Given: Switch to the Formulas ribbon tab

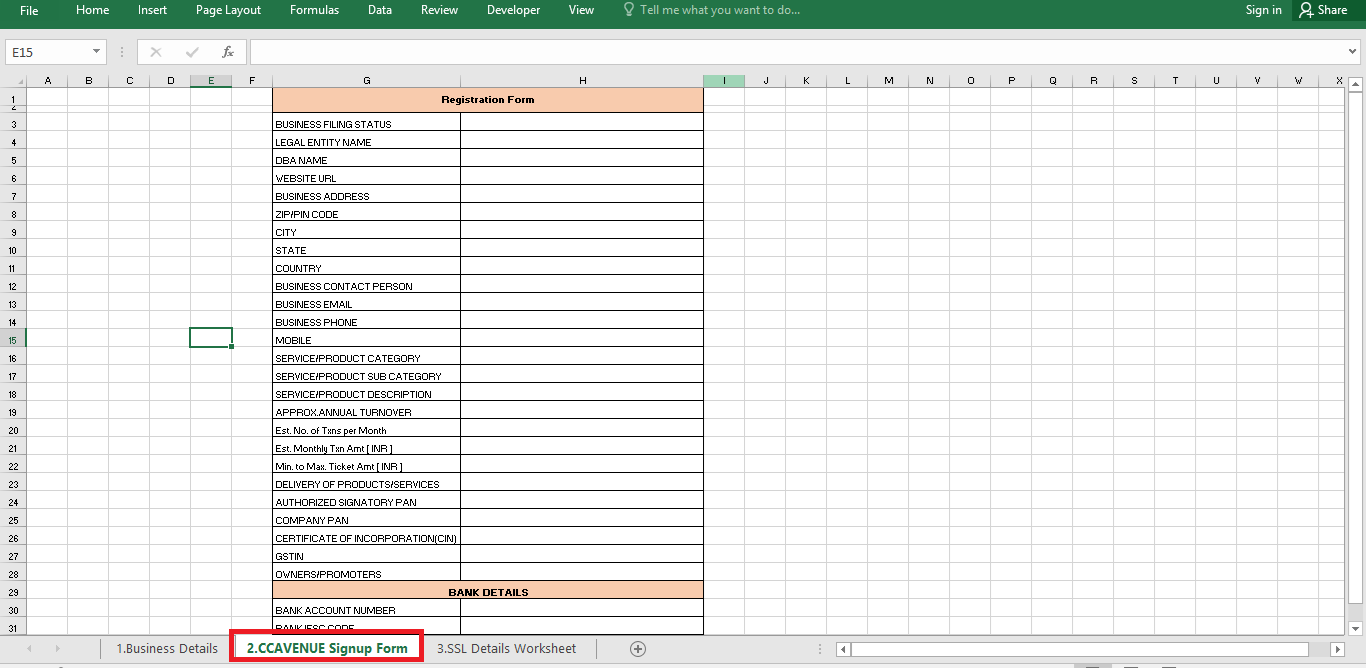Looking at the screenshot, I should pos(314,10).
